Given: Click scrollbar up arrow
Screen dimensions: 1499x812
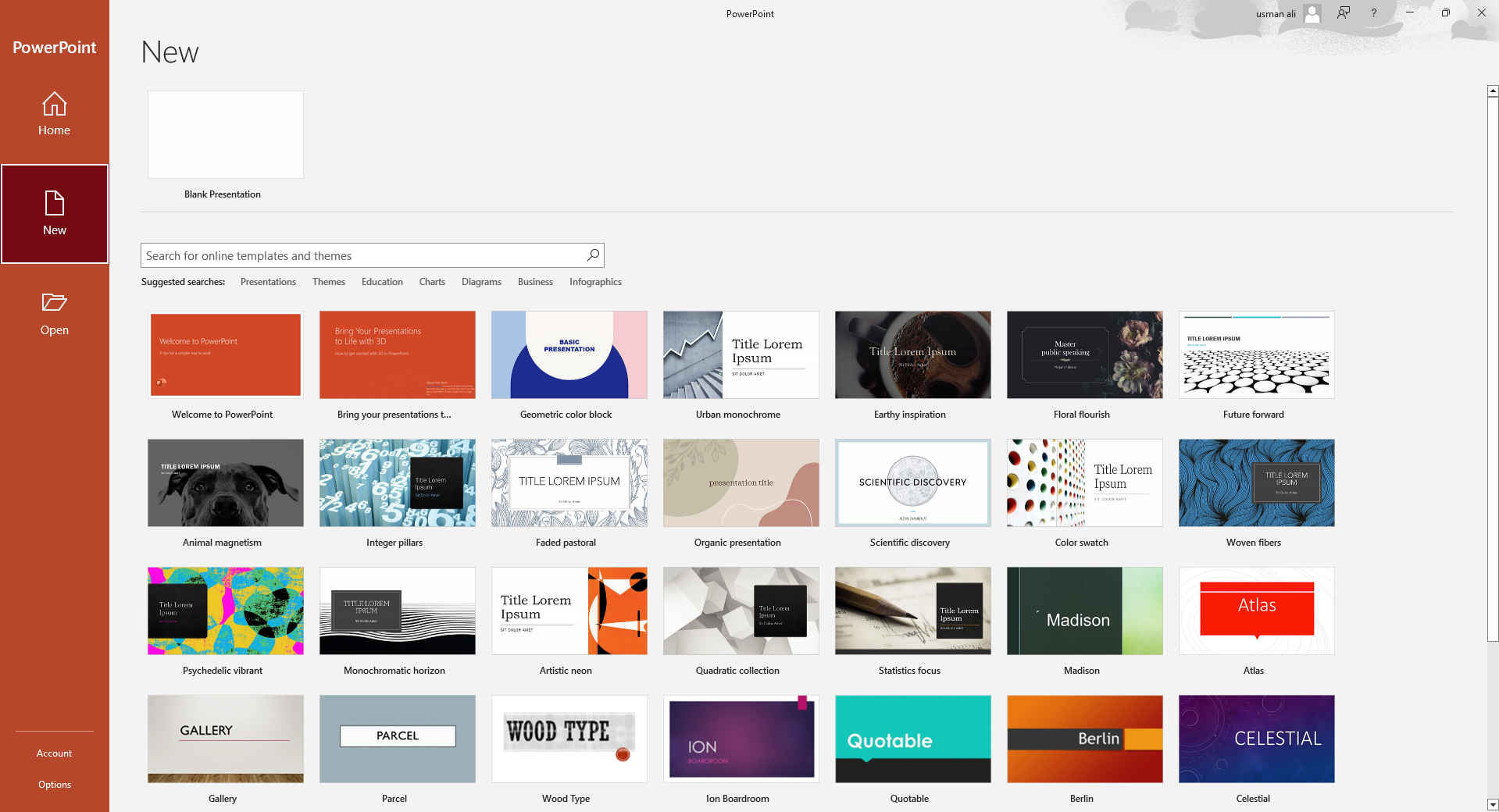Looking at the screenshot, I should (x=1493, y=91).
